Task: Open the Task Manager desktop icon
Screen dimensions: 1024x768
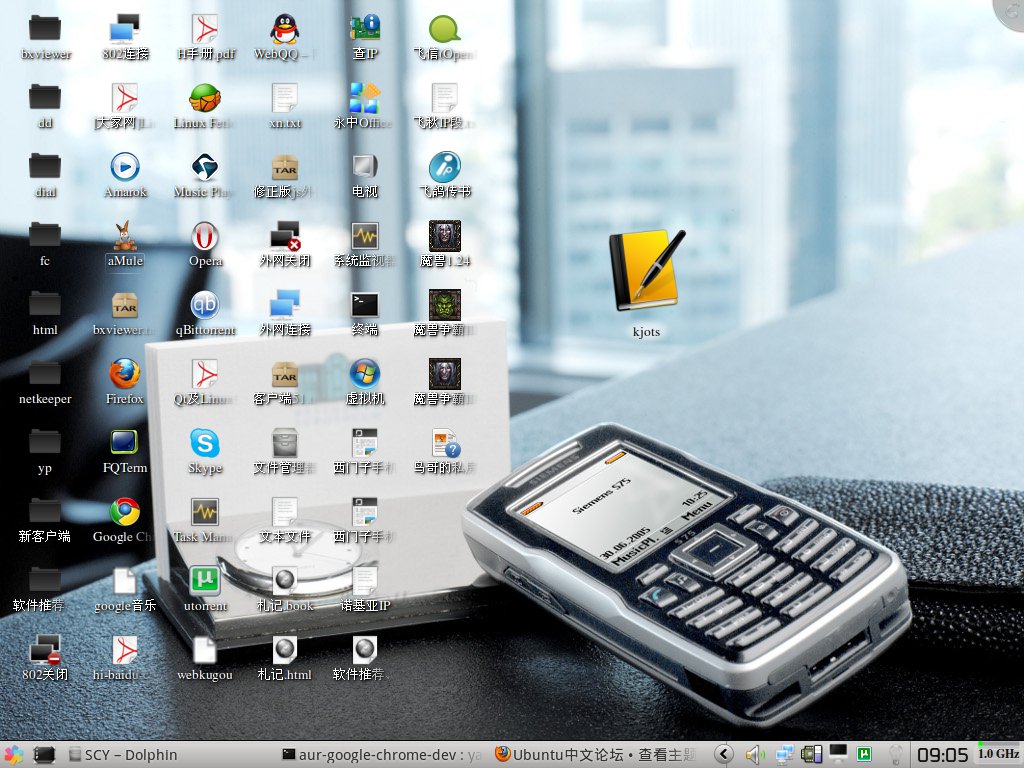Action: [x=205, y=513]
